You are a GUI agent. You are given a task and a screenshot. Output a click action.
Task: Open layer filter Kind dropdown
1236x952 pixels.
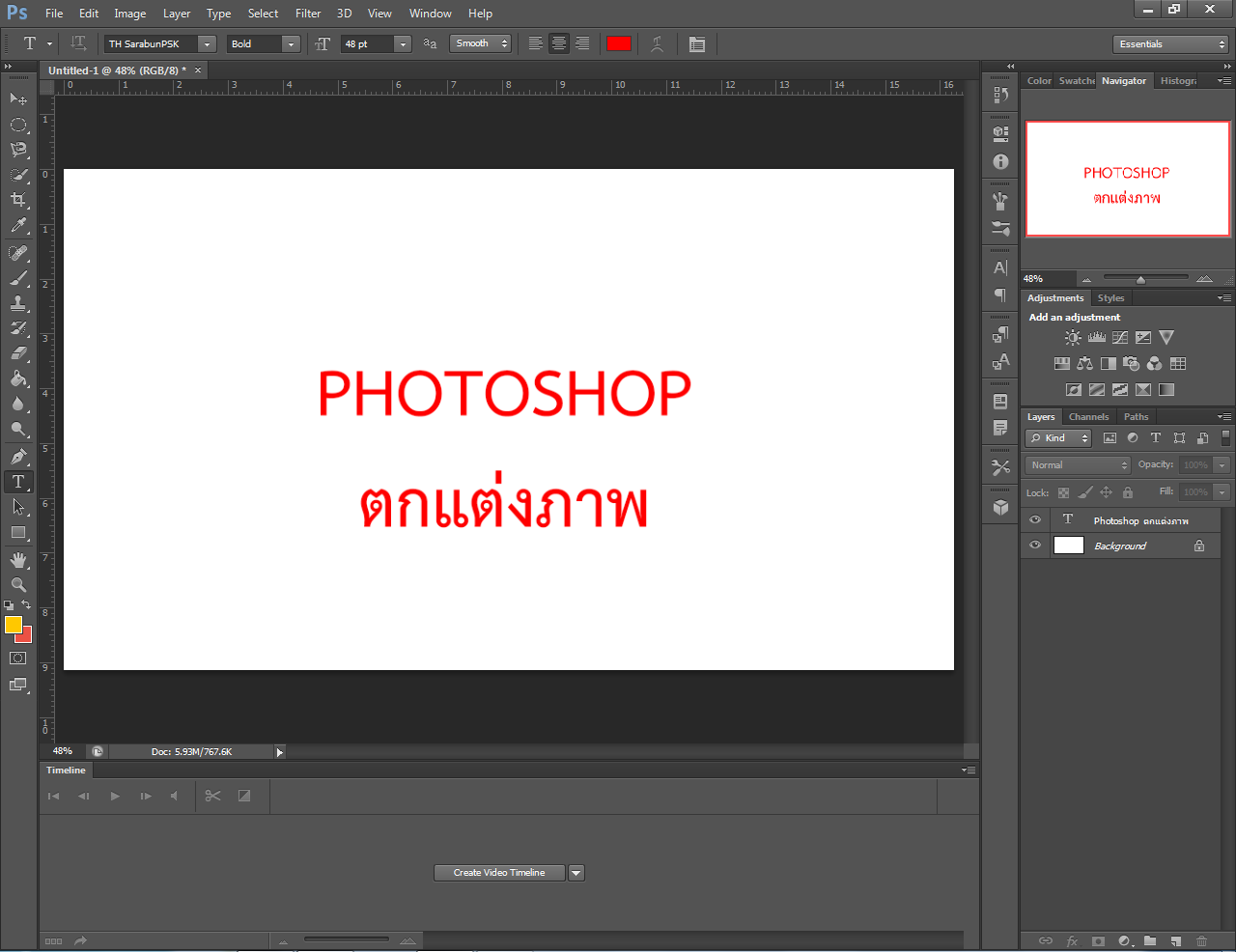tap(1058, 438)
